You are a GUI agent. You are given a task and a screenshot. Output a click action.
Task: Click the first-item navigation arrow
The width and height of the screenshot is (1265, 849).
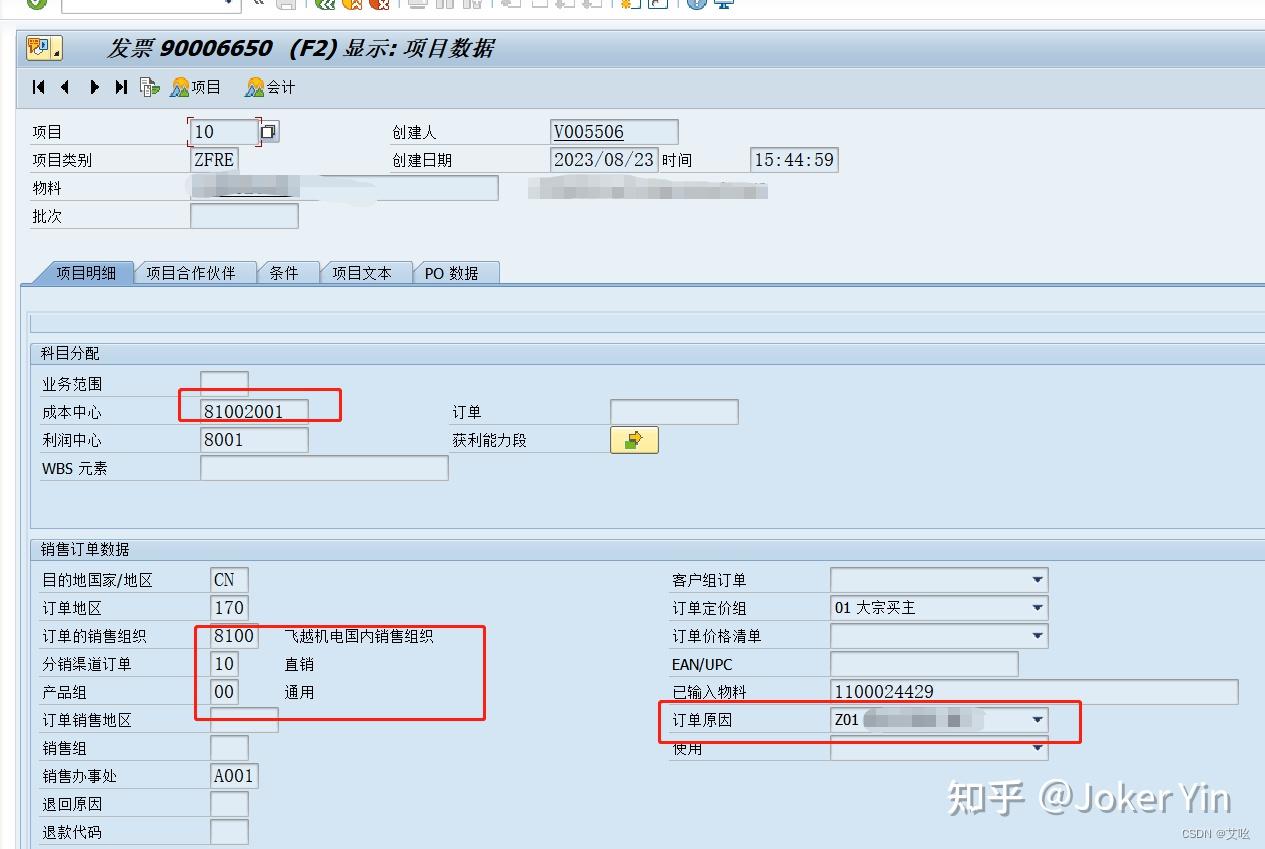(37, 86)
